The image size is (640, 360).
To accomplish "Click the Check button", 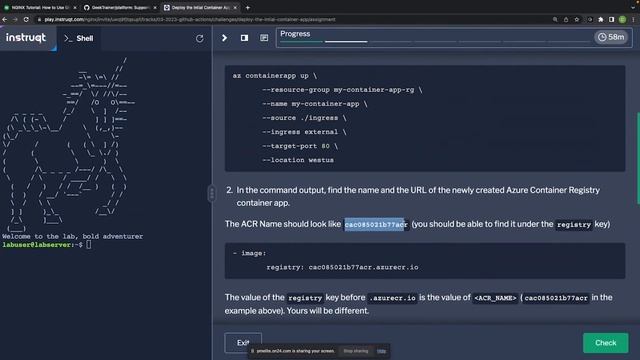I will pyautogui.click(x=605, y=343).
